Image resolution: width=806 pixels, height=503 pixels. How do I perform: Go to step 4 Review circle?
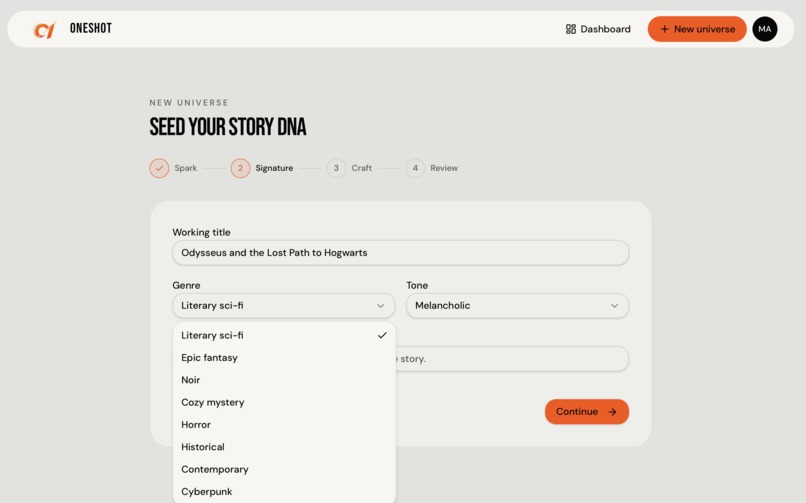pyautogui.click(x=415, y=168)
